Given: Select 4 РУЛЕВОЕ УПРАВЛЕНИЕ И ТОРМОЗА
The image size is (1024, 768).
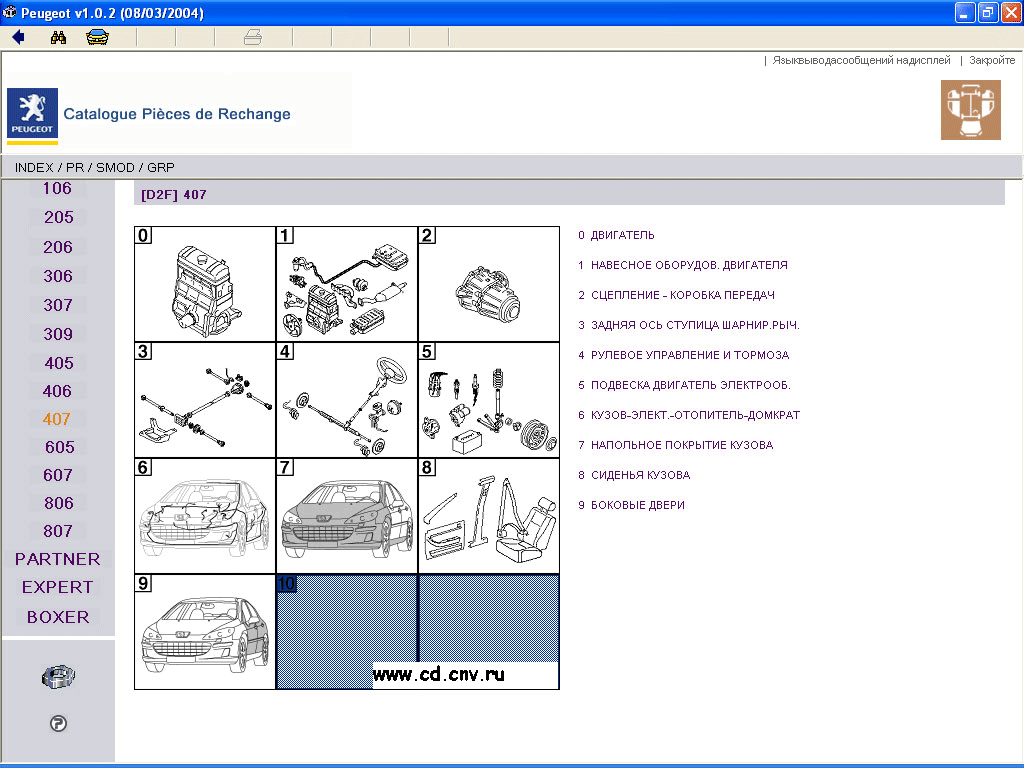Looking at the screenshot, I should click(x=684, y=355).
